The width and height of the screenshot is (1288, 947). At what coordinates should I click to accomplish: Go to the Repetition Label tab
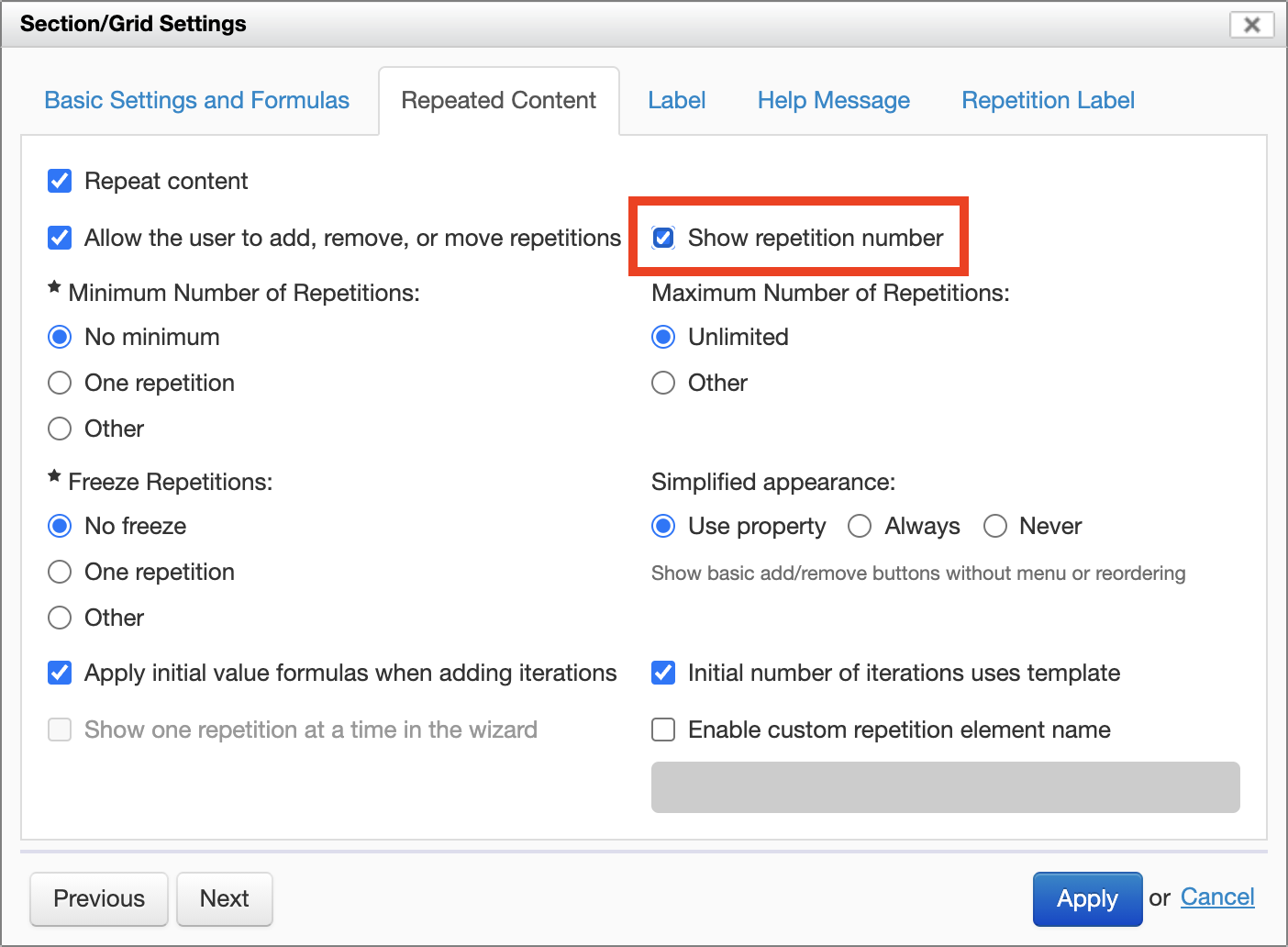[1048, 100]
